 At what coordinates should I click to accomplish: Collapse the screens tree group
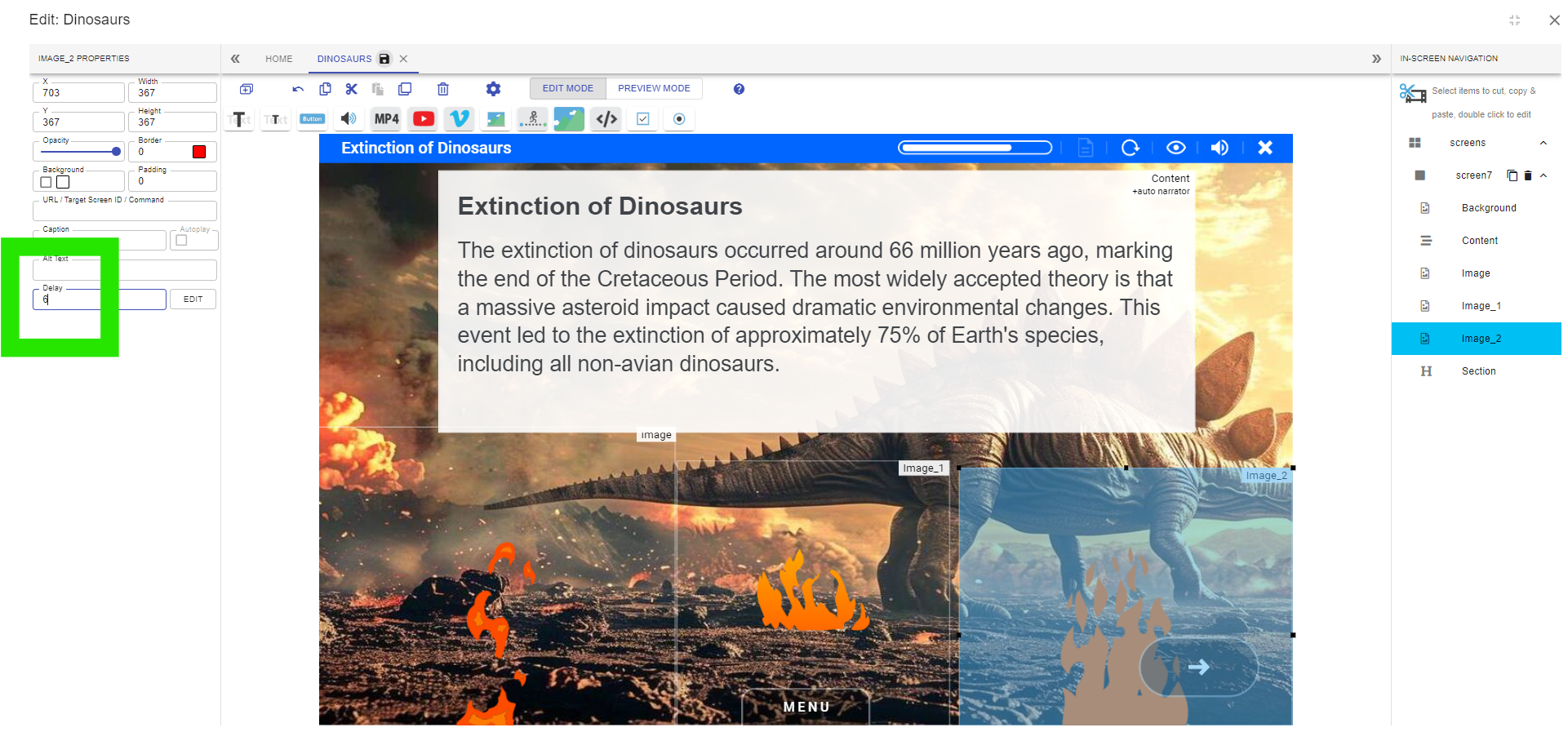click(1544, 143)
